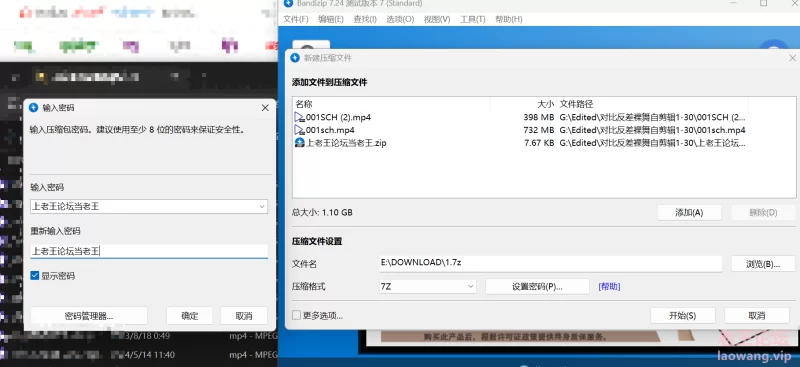Cancel the 新建压缩文件 dialog with 取消
Viewport: 800px width, 367px height.
coord(757,315)
